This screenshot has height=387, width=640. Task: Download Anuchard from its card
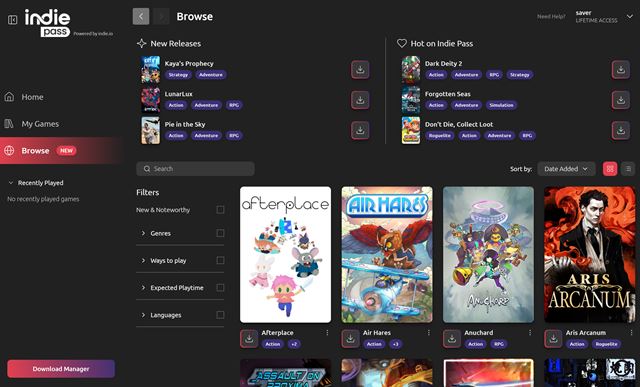click(451, 338)
